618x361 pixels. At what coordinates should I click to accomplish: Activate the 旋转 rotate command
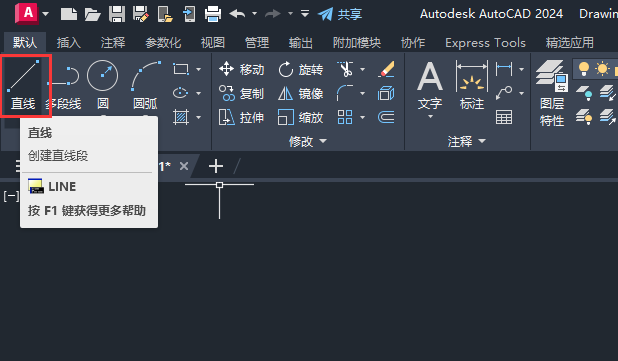pyautogui.click(x=301, y=69)
